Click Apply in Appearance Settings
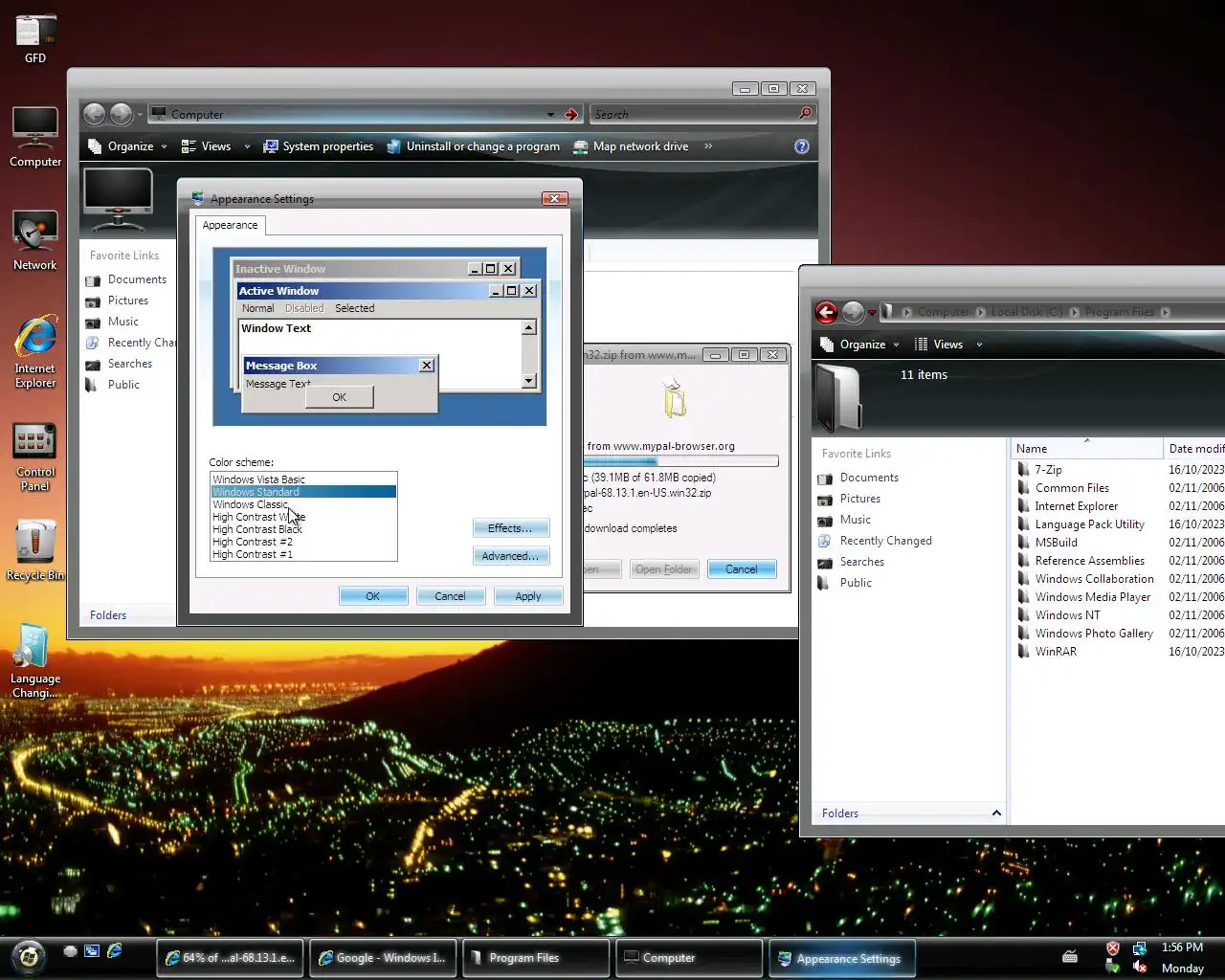The width and height of the screenshot is (1225, 980). click(528, 596)
